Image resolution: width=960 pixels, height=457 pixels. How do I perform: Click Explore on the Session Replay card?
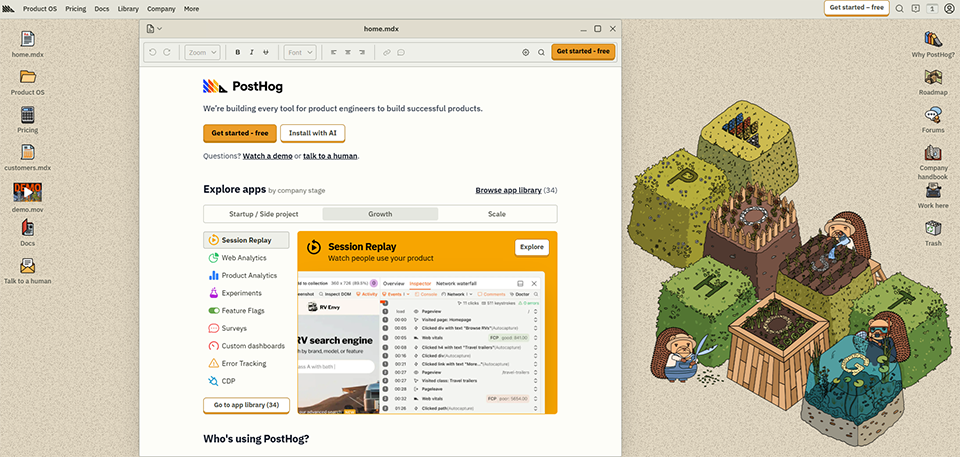click(x=532, y=247)
